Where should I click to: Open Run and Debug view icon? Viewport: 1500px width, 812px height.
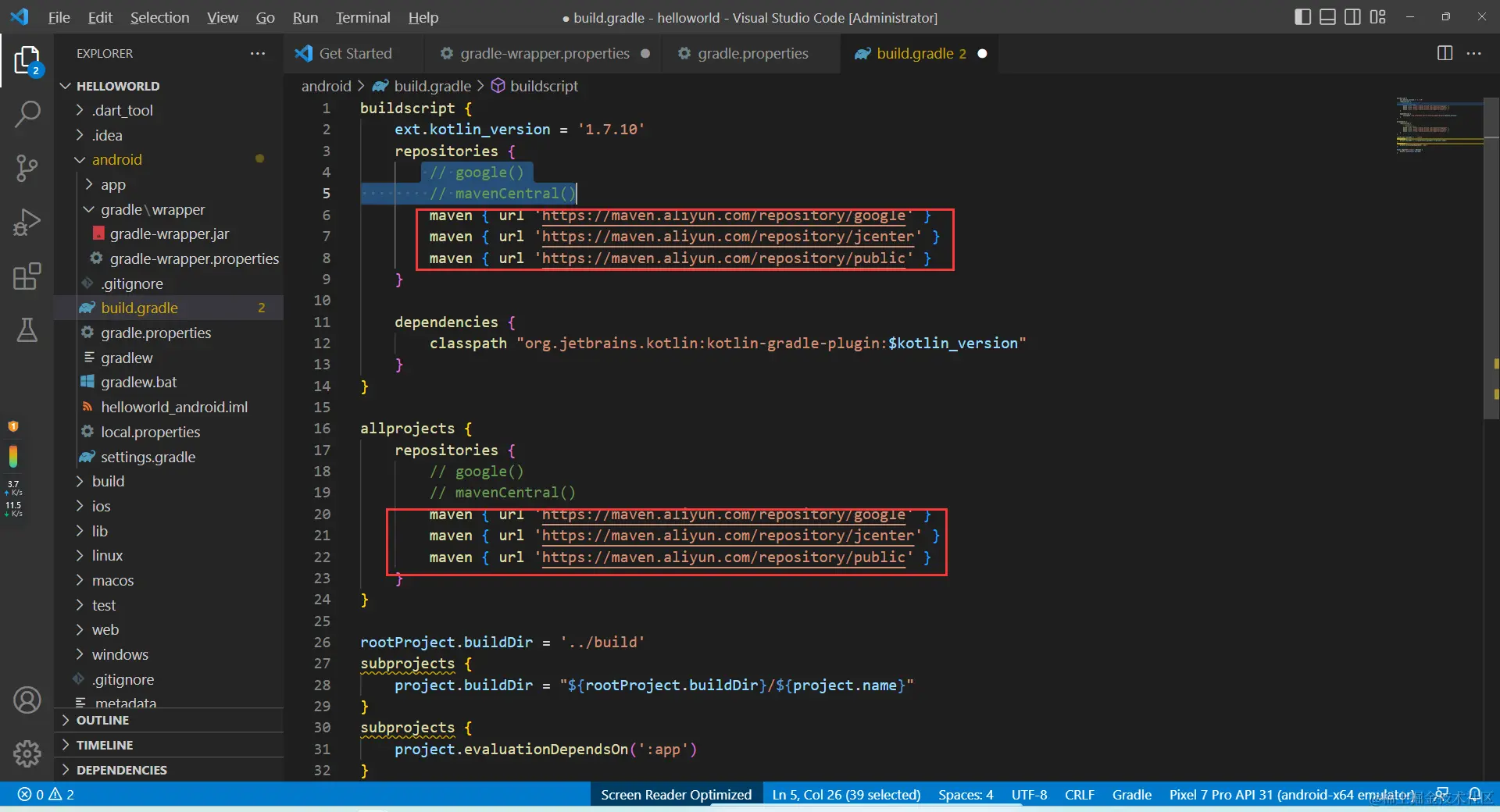pos(27,223)
